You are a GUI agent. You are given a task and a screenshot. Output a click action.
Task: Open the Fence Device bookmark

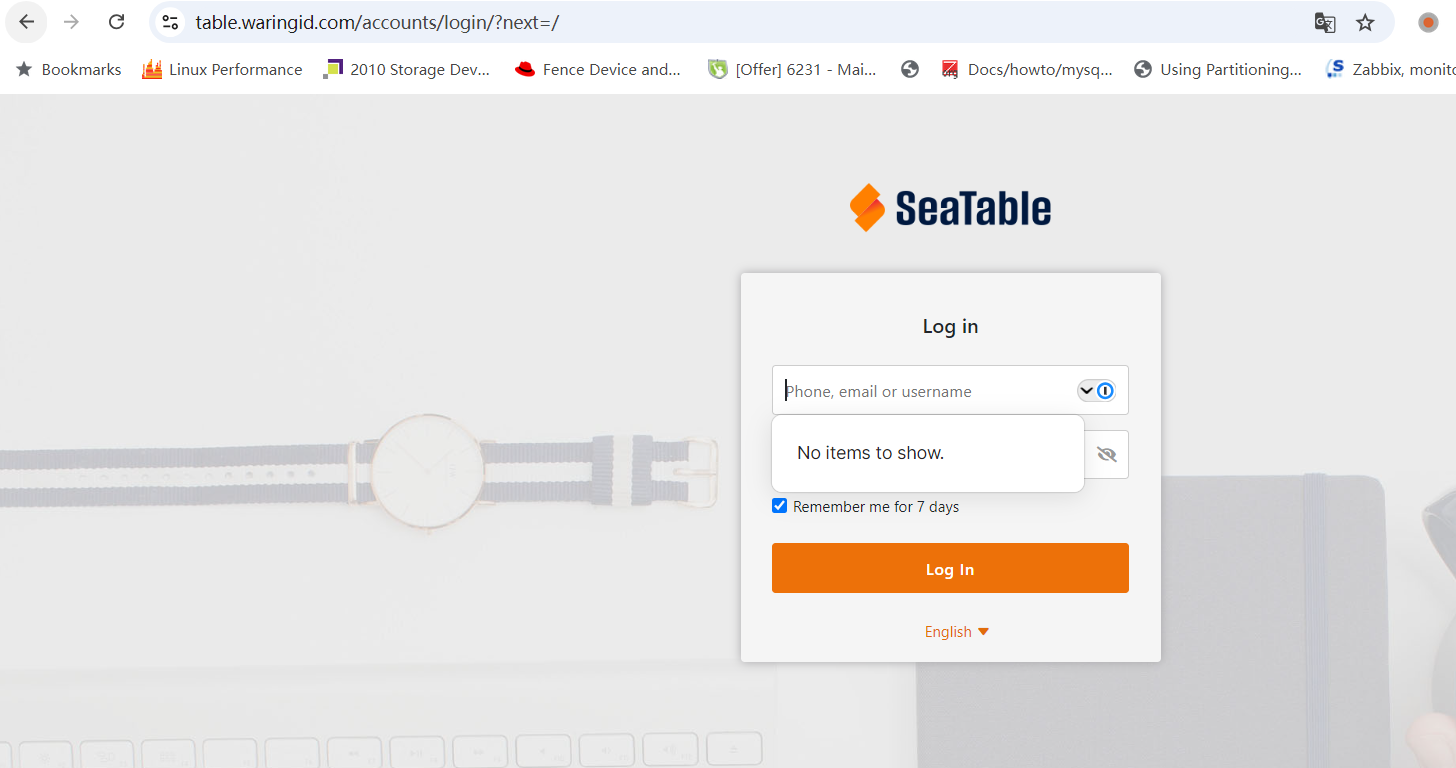click(598, 69)
